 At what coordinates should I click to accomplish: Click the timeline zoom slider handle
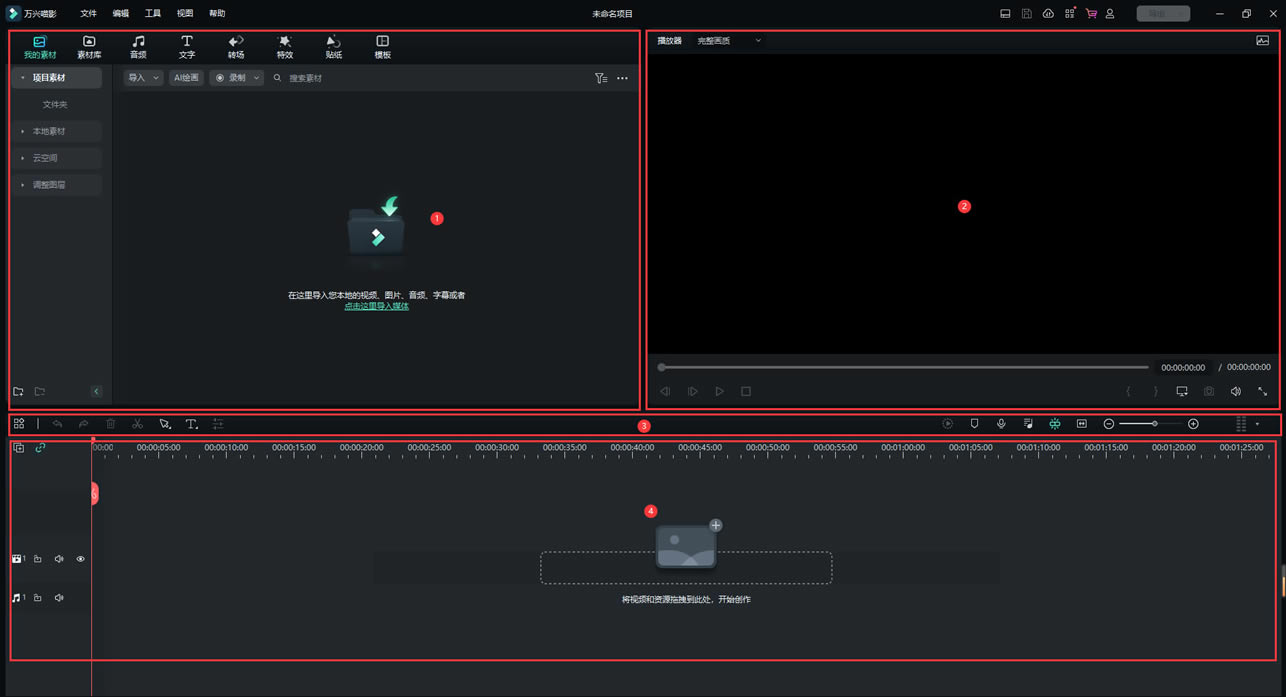tap(1154, 424)
